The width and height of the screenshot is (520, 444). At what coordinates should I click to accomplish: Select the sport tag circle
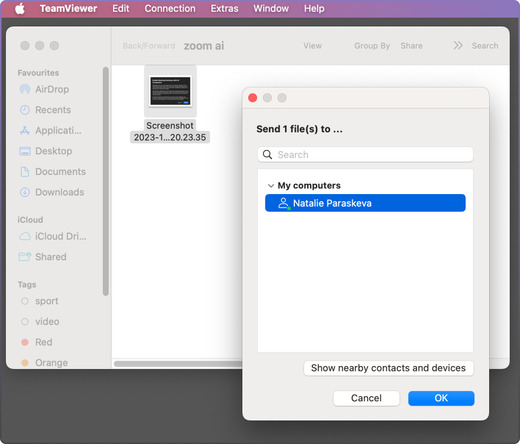(x=25, y=301)
